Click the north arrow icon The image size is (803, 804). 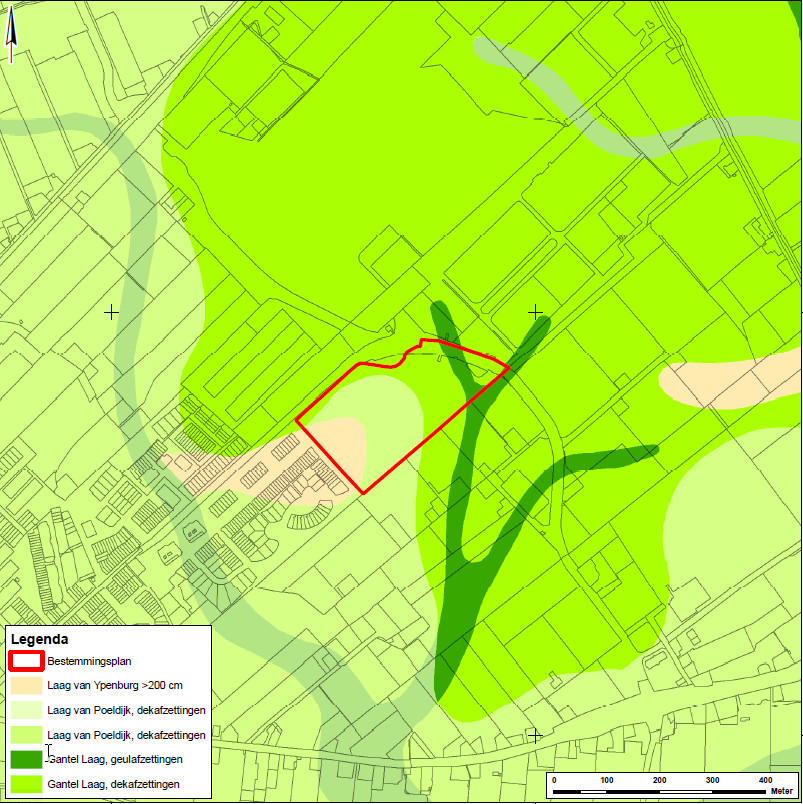pos(11,35)
